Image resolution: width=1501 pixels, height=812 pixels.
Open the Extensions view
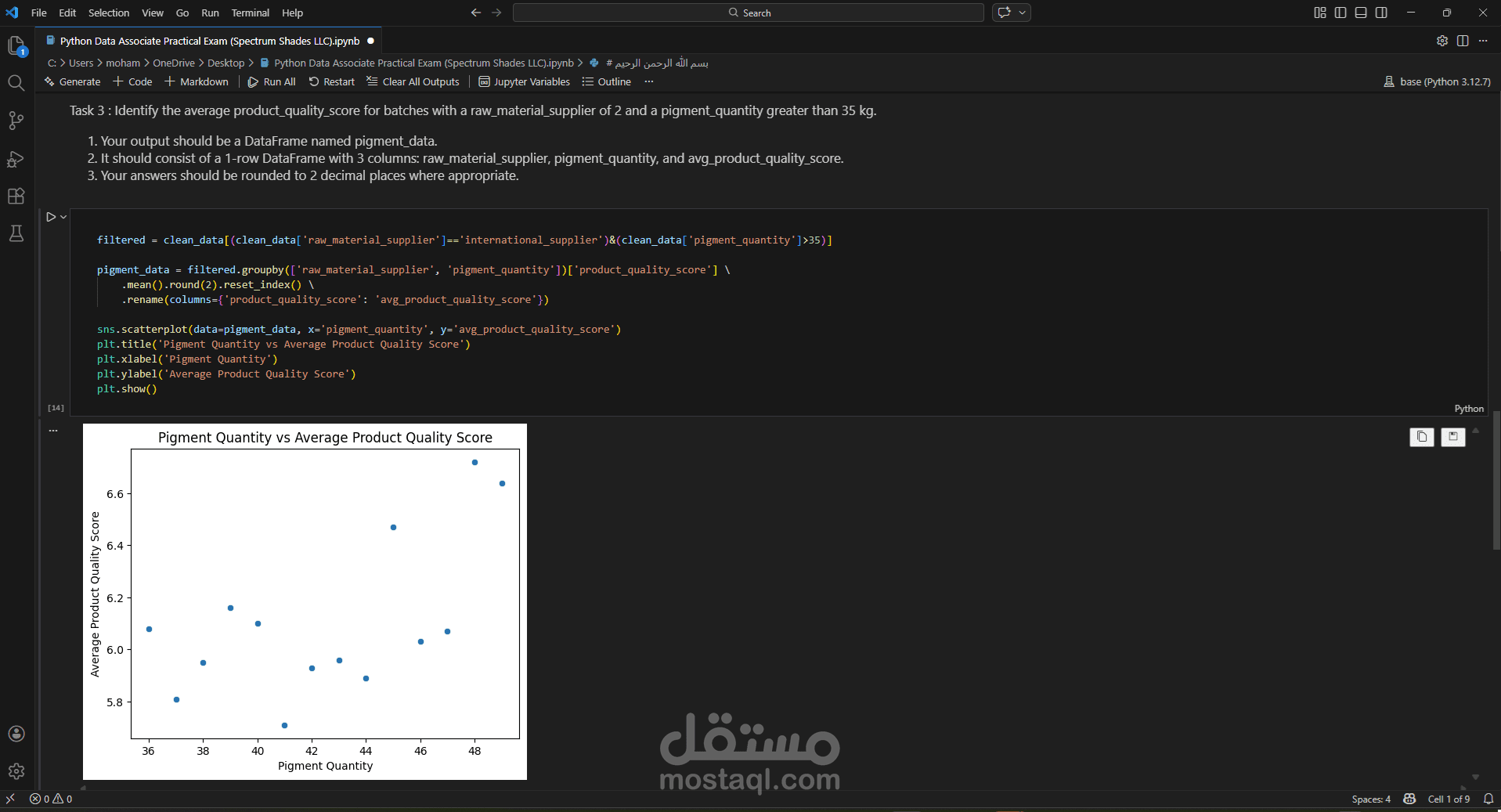[x=16, y=196]
